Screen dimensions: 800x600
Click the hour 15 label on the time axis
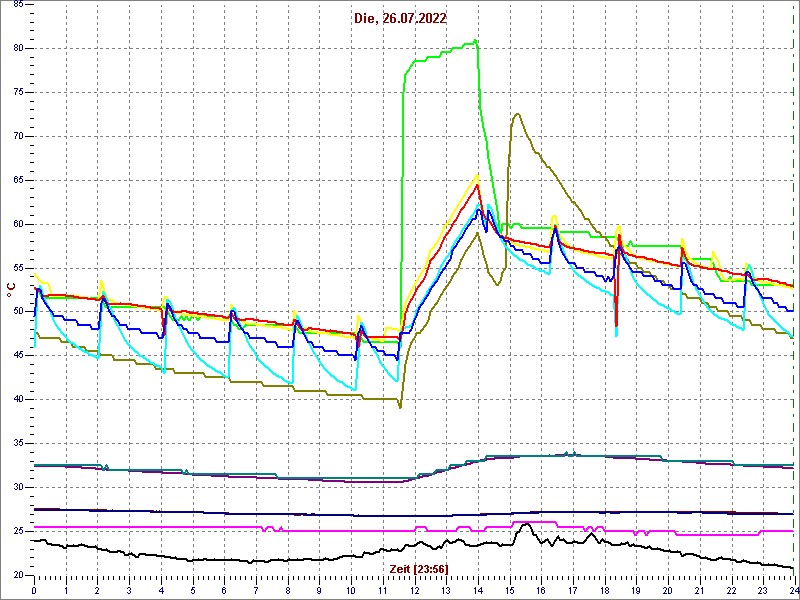point(509,591)
